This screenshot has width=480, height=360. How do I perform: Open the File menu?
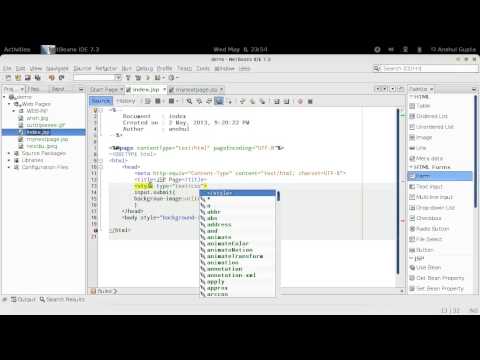(x=7, y=68)
